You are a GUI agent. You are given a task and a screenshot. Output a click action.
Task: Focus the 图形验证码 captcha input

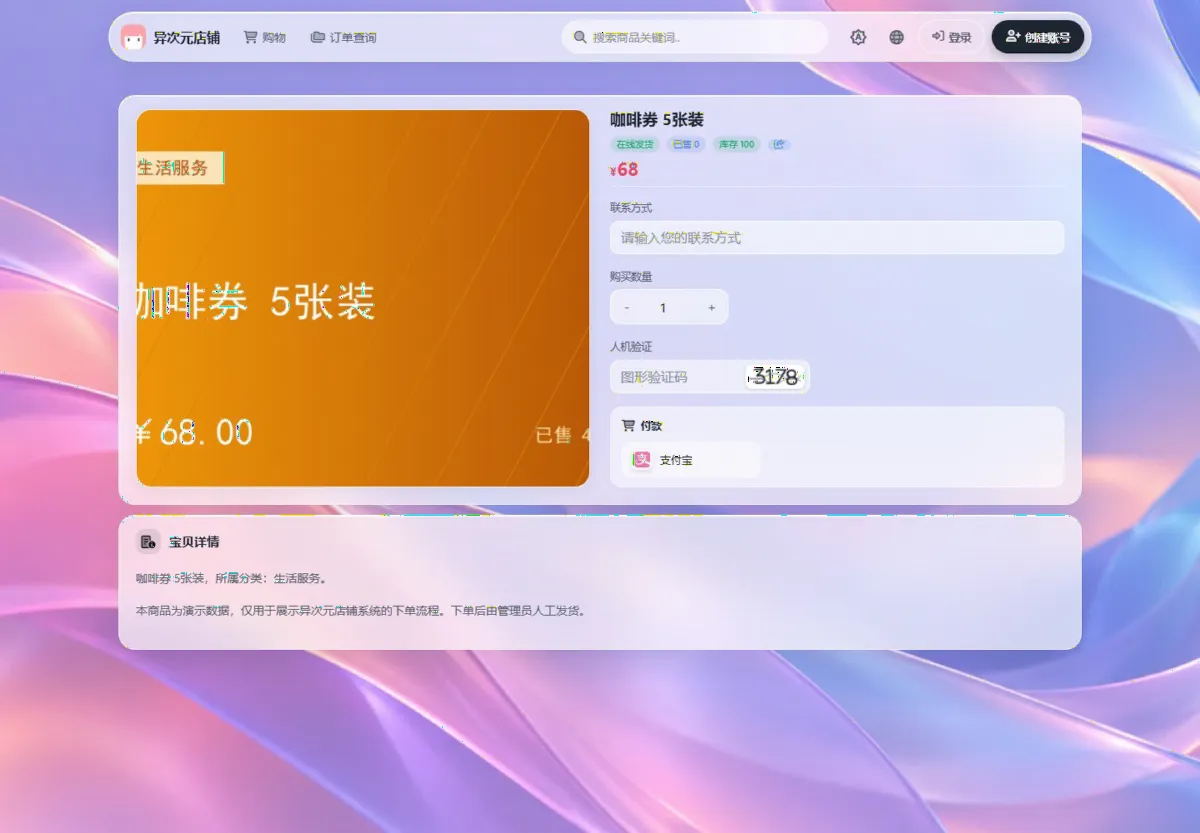[x=677, y=377]
